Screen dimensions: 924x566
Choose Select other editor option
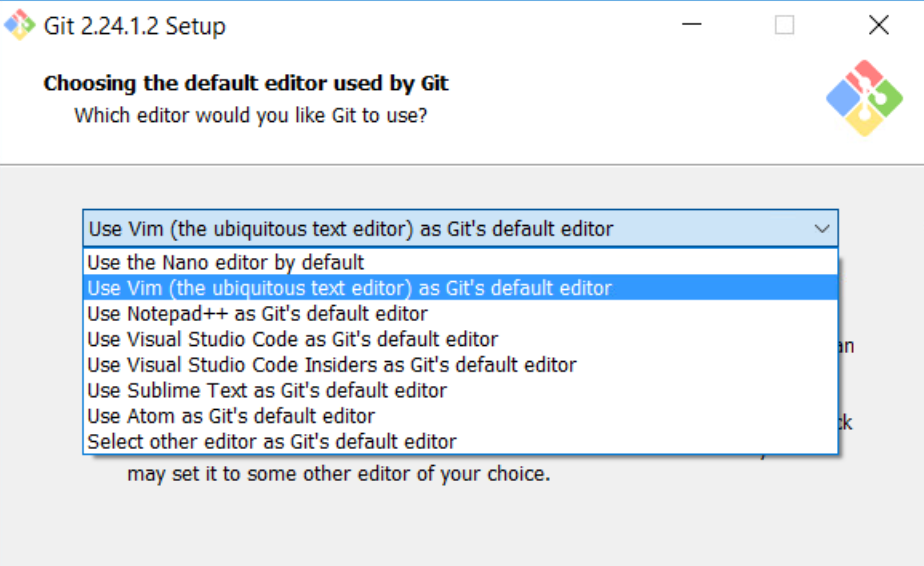point(271,441)
